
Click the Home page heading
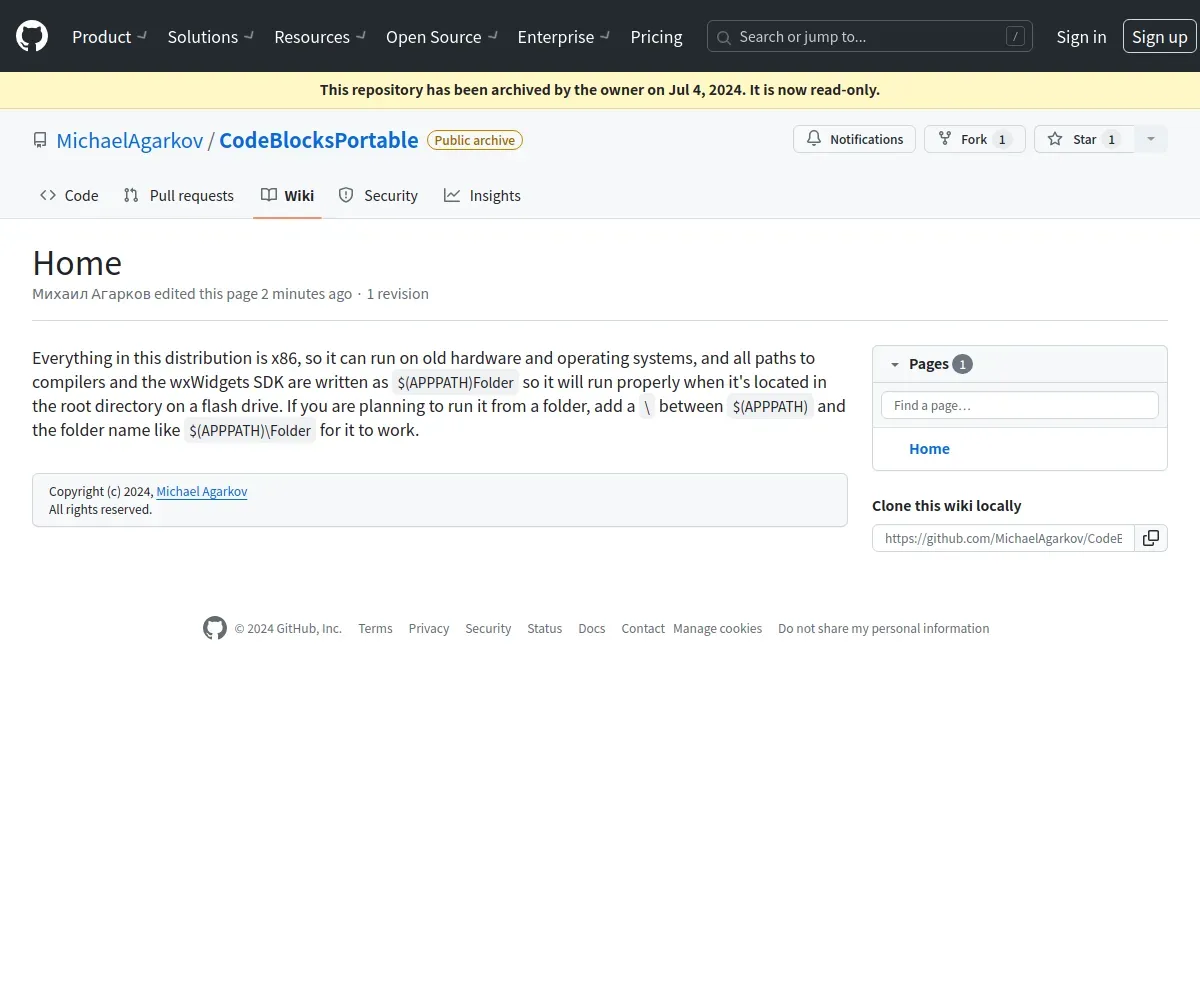point(77,263)
